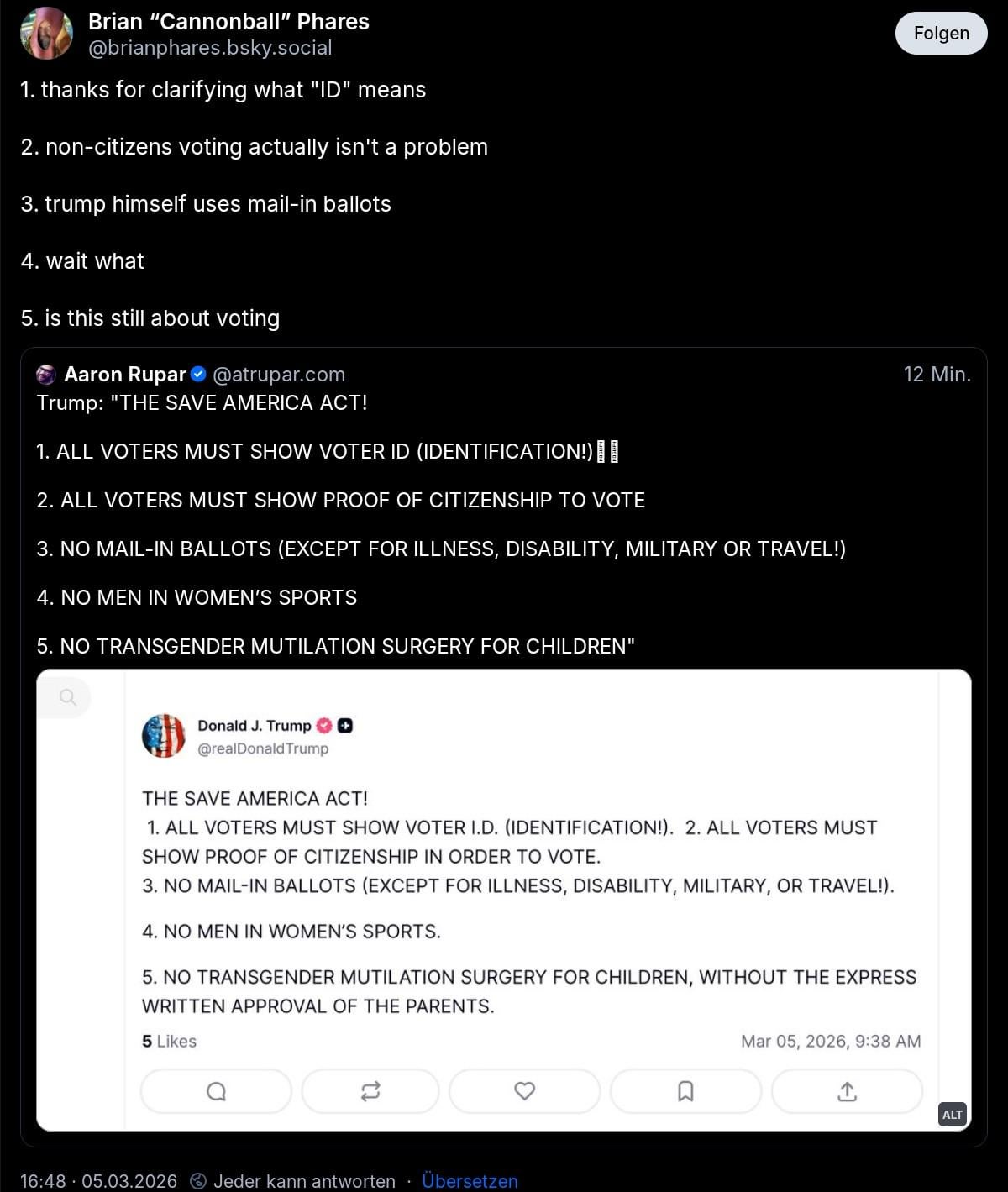This screenshot has height=1192, width=1008.
Task: Click the repost arrows icon
Action: click(x=370, y=1091)
